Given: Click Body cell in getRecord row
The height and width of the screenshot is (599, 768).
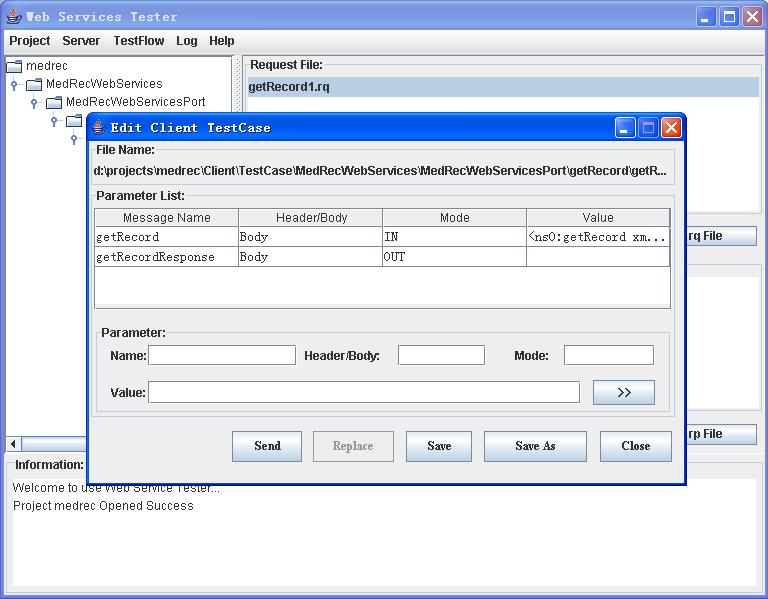Looking at the screenshot, I should 310,237.
